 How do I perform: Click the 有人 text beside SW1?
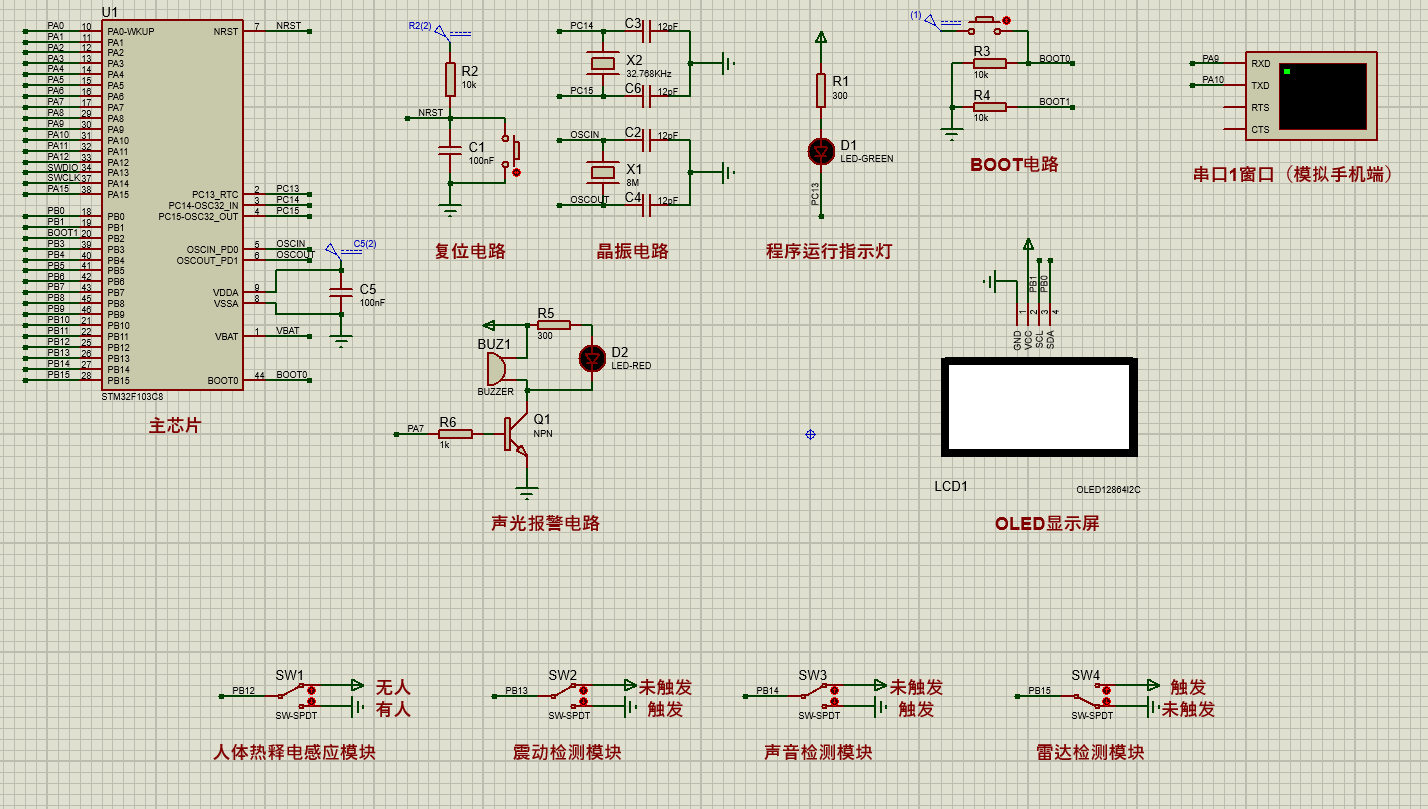pos(393,710)
